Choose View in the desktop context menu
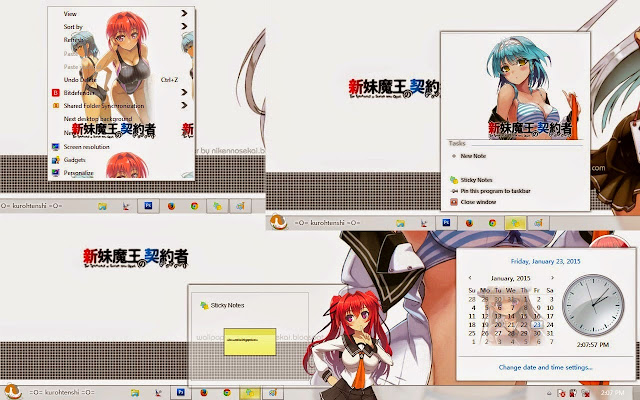Screen dimensions: 640x400 (x=70, y=13)
